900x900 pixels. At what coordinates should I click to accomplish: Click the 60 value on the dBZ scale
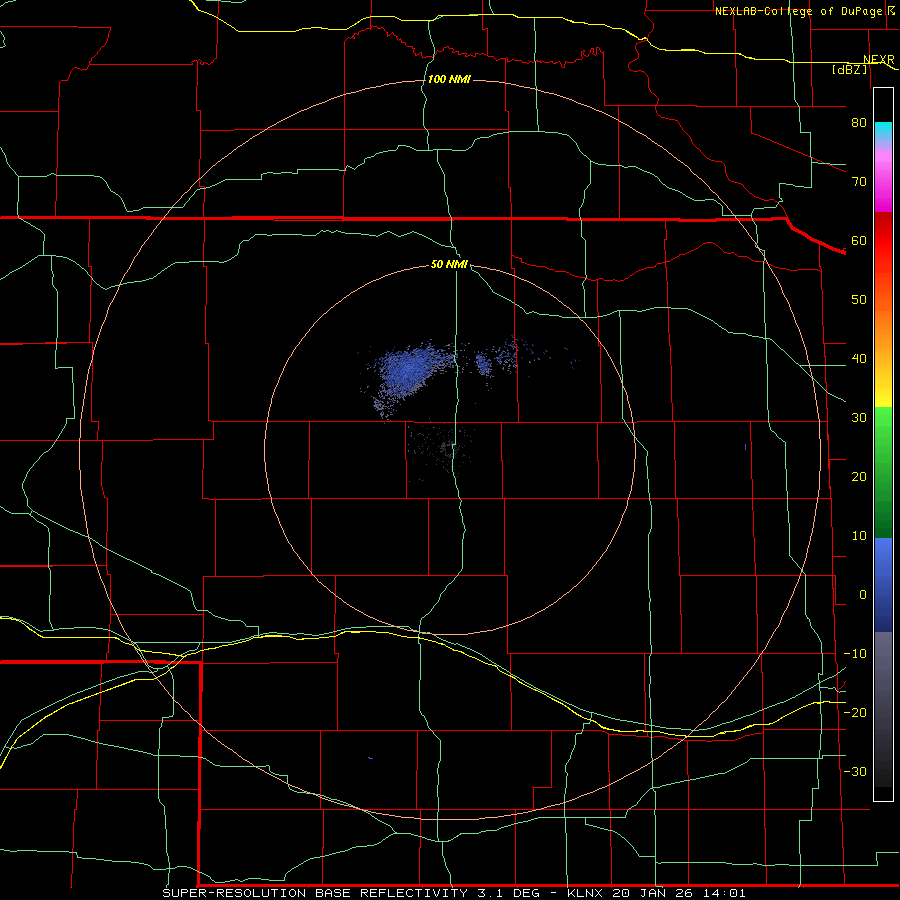pos(859,240)
